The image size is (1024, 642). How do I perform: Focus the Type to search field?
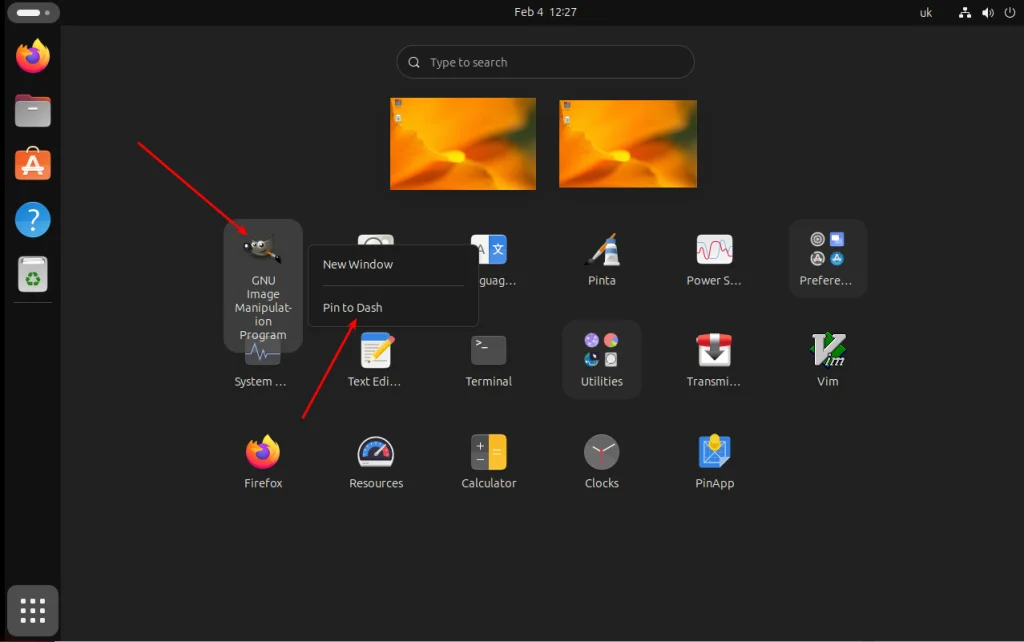[x=545, y=62]
